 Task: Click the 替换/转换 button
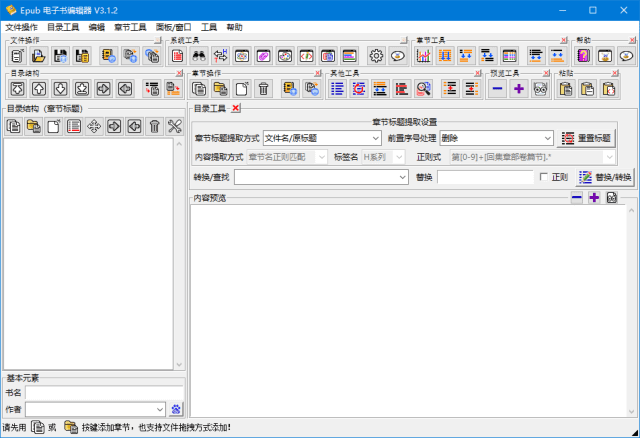(x=605, y=177)
